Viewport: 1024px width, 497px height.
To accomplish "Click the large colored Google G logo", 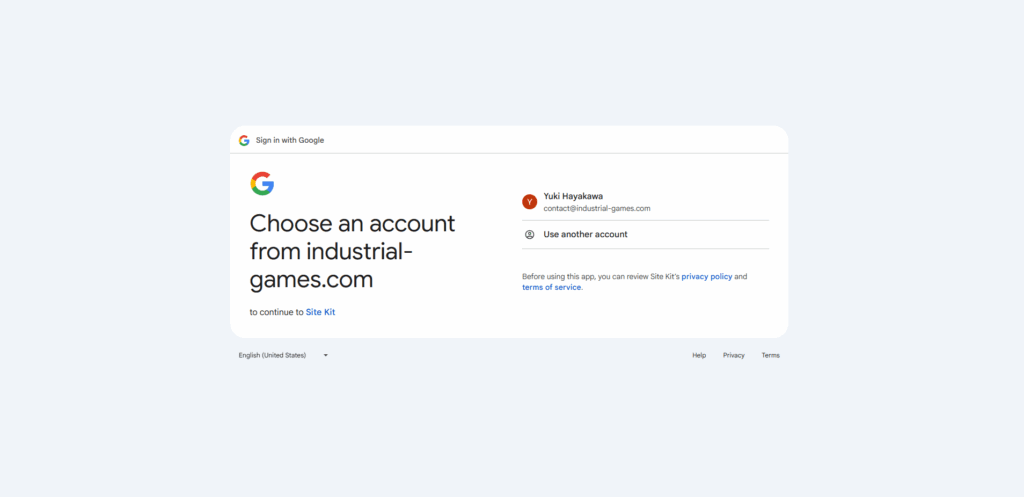I will [262, 183].
